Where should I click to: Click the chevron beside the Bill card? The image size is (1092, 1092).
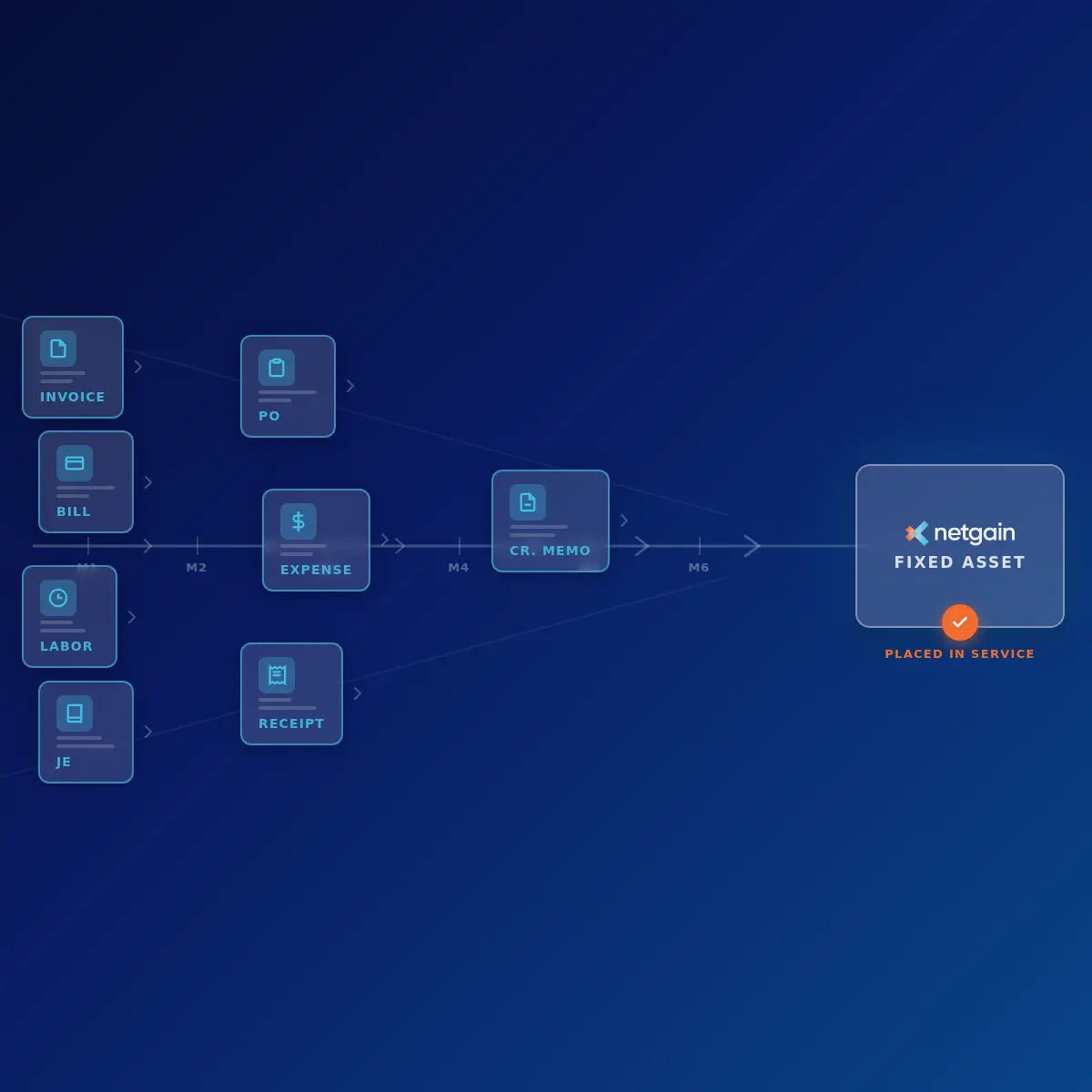tap(148, 482)
